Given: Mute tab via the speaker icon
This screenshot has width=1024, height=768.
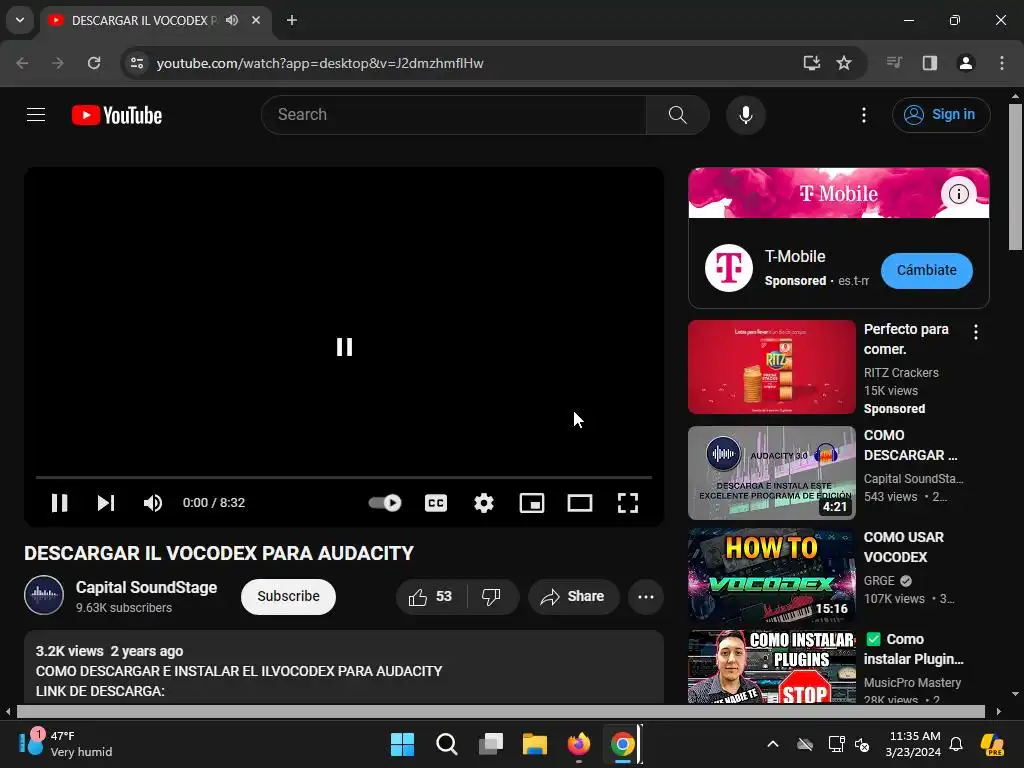Looking at the screenshot, I should [x=232, y=20].
